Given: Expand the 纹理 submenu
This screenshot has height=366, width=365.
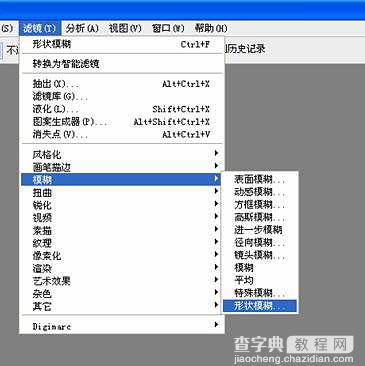Looking at the screenshot, I should [x=122, y=243].
